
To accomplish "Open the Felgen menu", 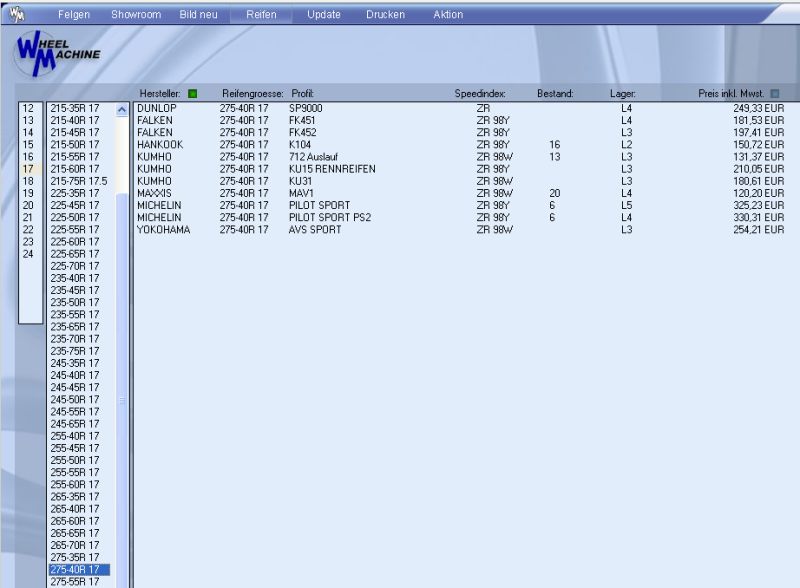I will pyautogui.click(x=74, y=15).
